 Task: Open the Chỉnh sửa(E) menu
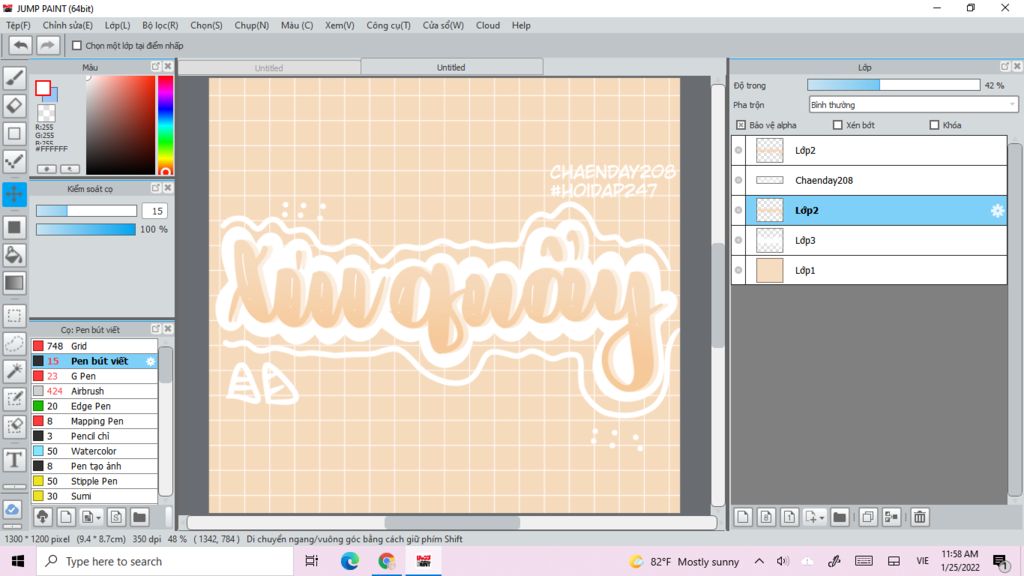tap(67, 25)
